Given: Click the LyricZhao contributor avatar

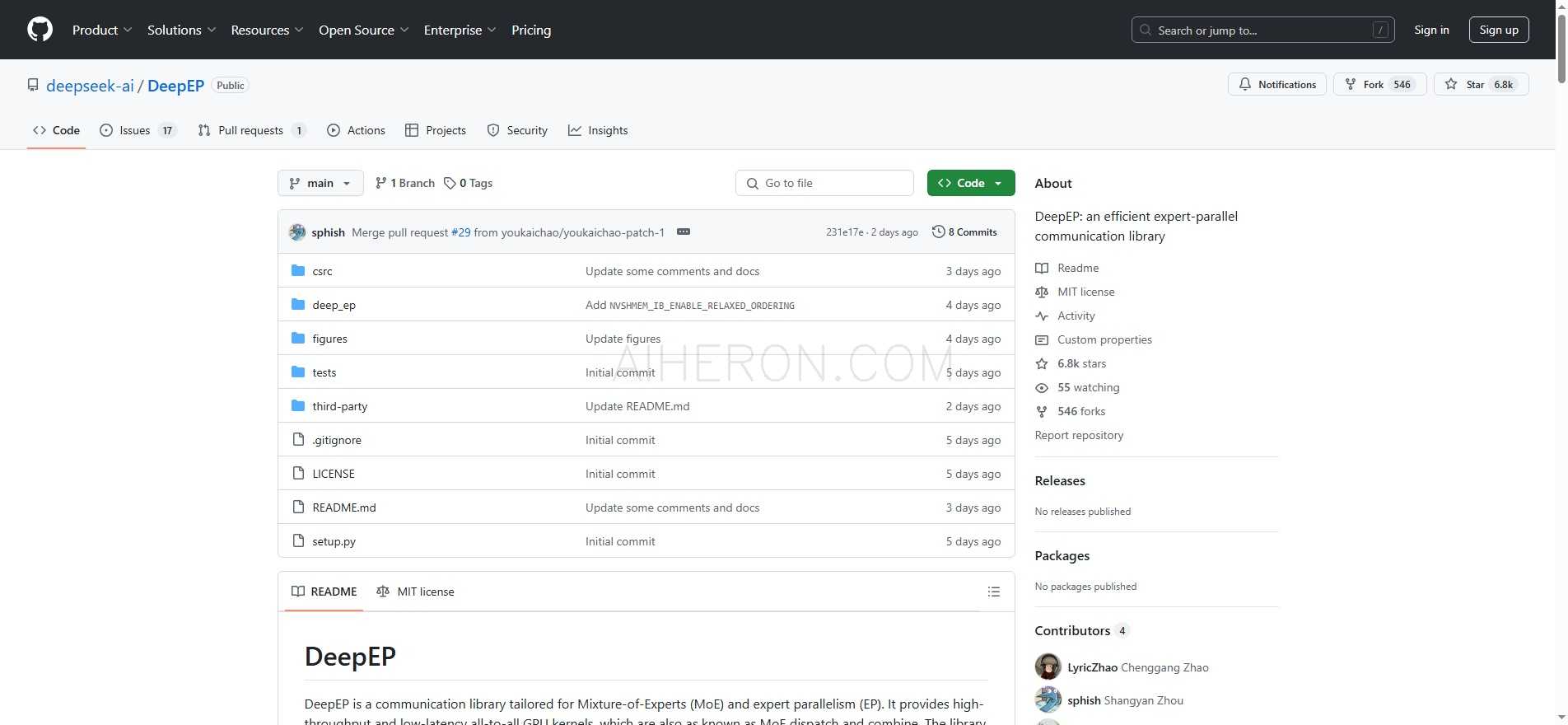Looking at the screenshot, I should pos(1048,667).
